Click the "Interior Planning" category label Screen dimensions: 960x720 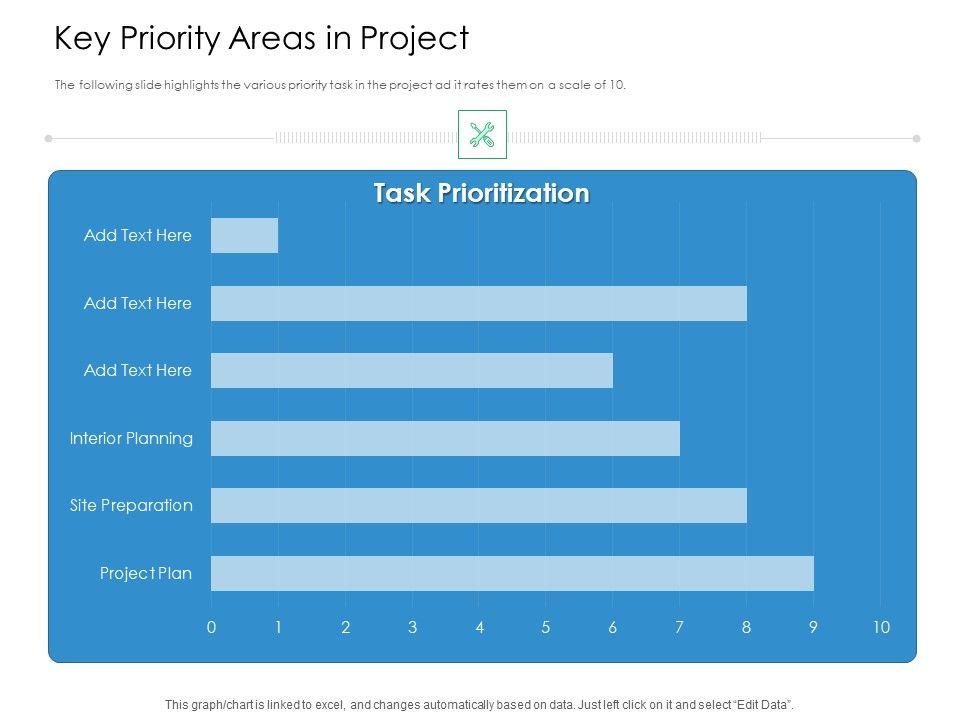pyautogui.click(x=131, y=438)
